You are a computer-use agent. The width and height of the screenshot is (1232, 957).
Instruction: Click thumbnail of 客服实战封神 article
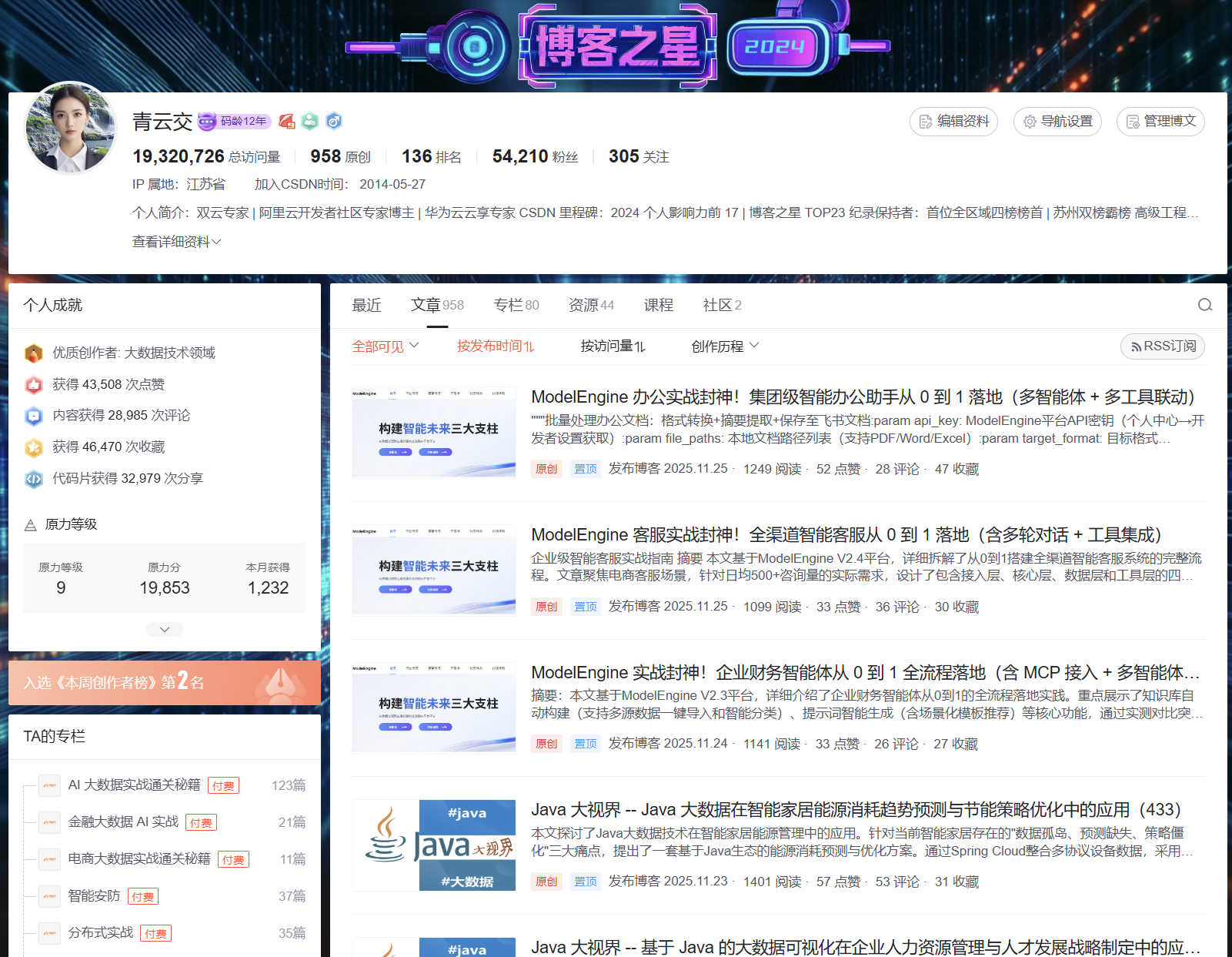tap(434, 570)
